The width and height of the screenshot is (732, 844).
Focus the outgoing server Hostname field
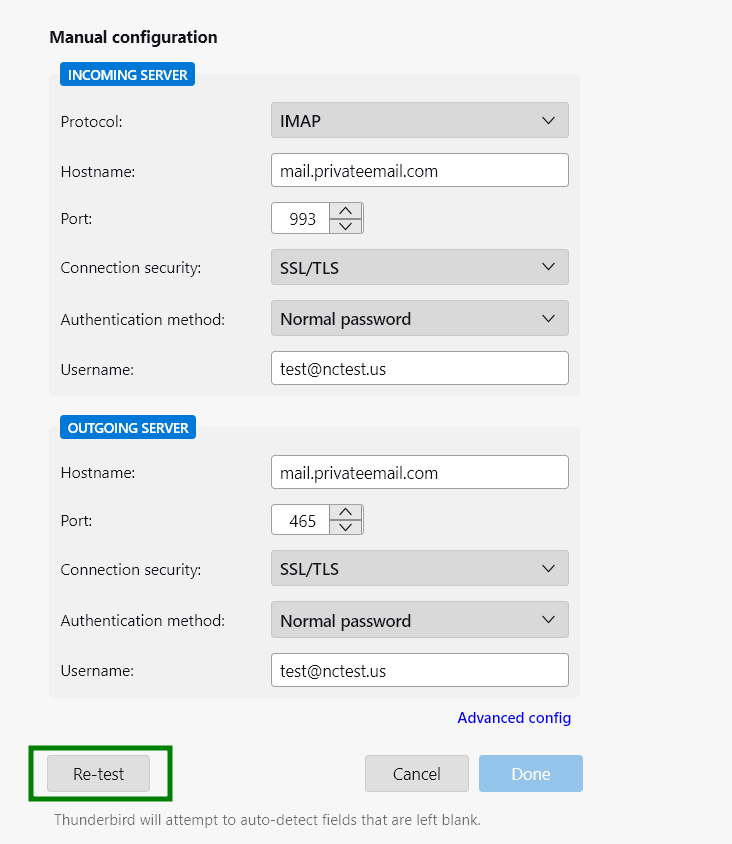point(420,472)
